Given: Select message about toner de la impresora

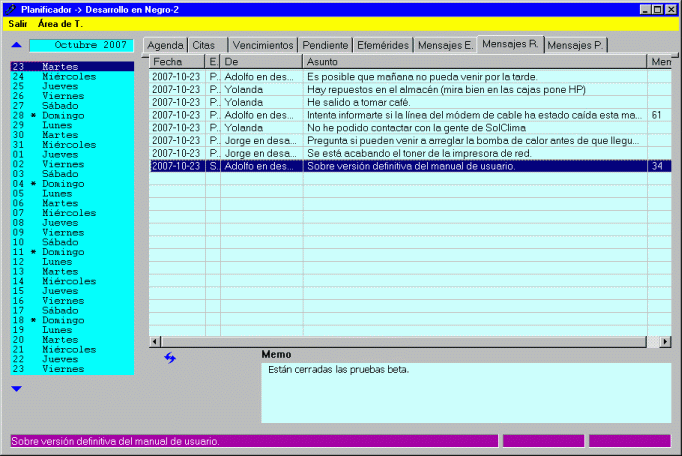Looking at the screenshot, I should click(x=420, y=153).
